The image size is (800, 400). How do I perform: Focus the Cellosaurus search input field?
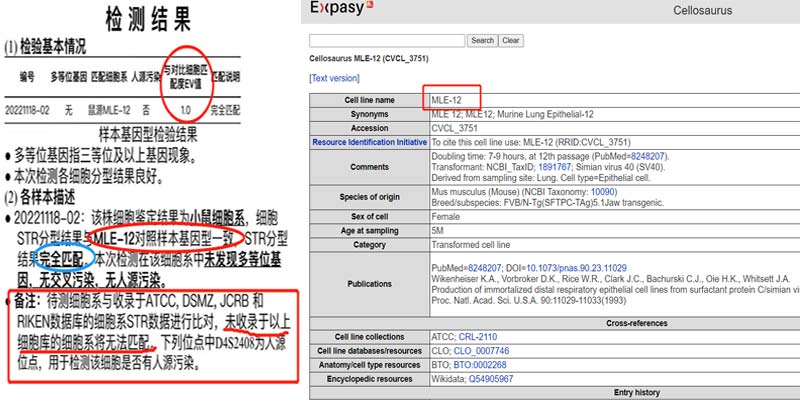pos(387,41)
